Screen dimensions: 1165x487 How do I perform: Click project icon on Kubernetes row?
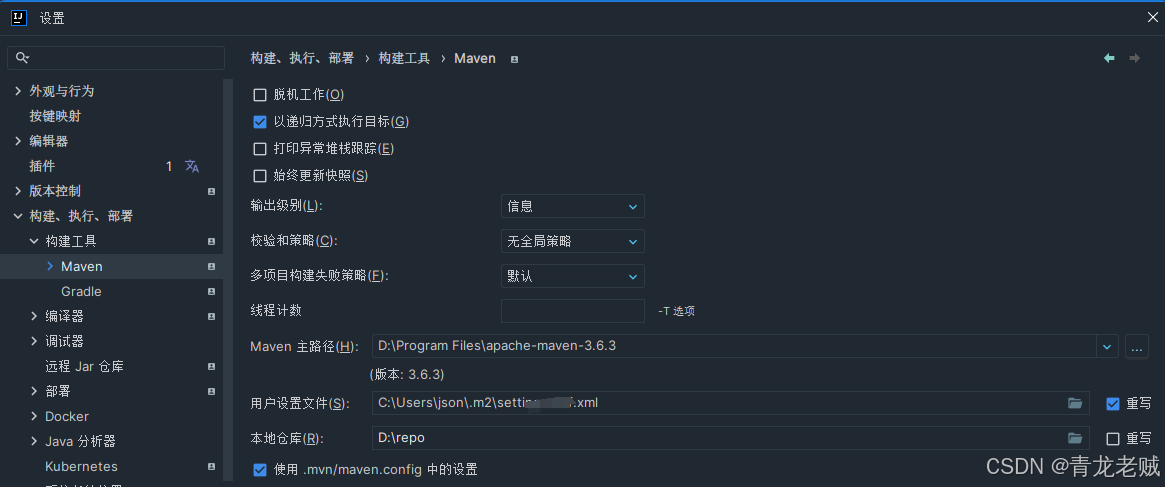click(x=212, y=466)
